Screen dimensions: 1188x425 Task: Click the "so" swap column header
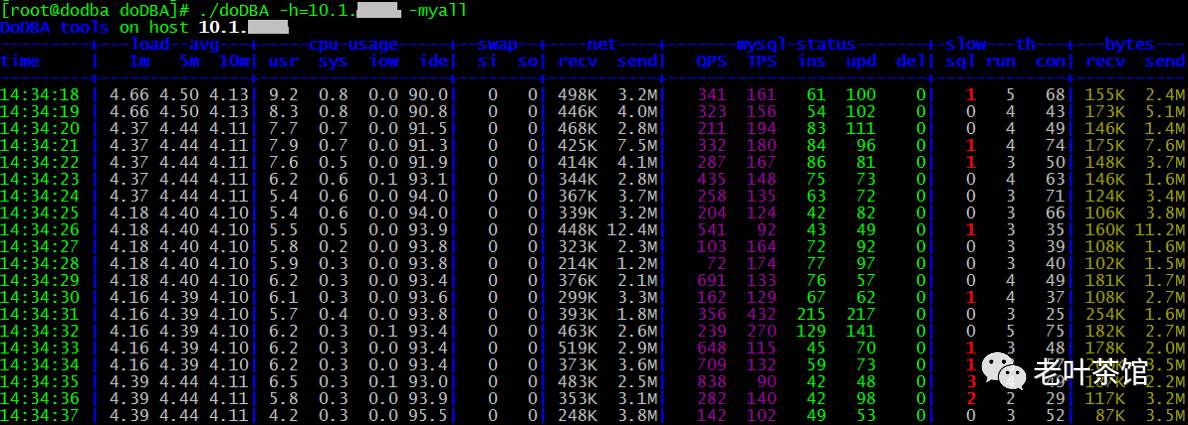point(527,62)
